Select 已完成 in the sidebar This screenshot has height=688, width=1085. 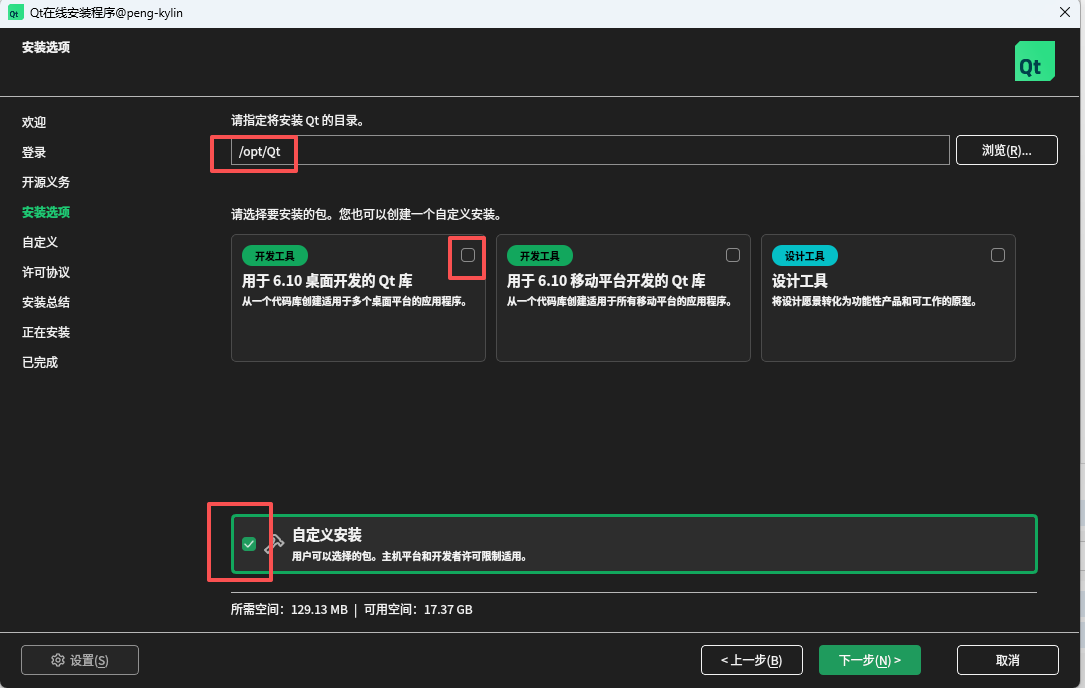pos(40,362)
